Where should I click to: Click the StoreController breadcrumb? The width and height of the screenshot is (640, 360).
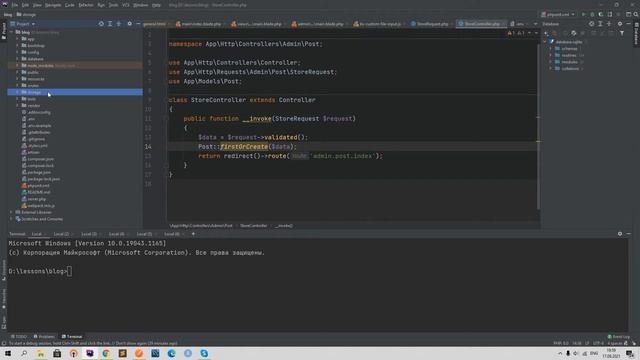[253, 226]
